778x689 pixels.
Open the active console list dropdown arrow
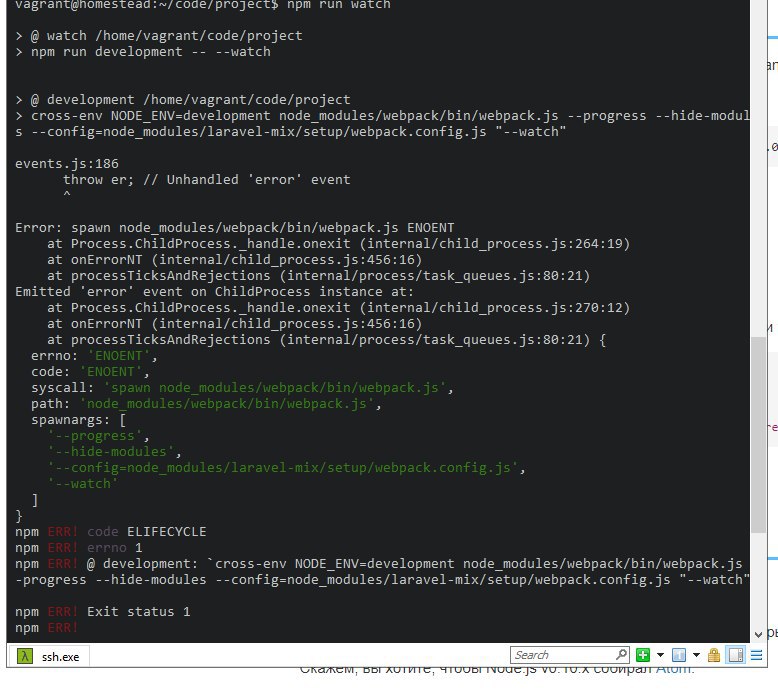(x=696, y=655)
